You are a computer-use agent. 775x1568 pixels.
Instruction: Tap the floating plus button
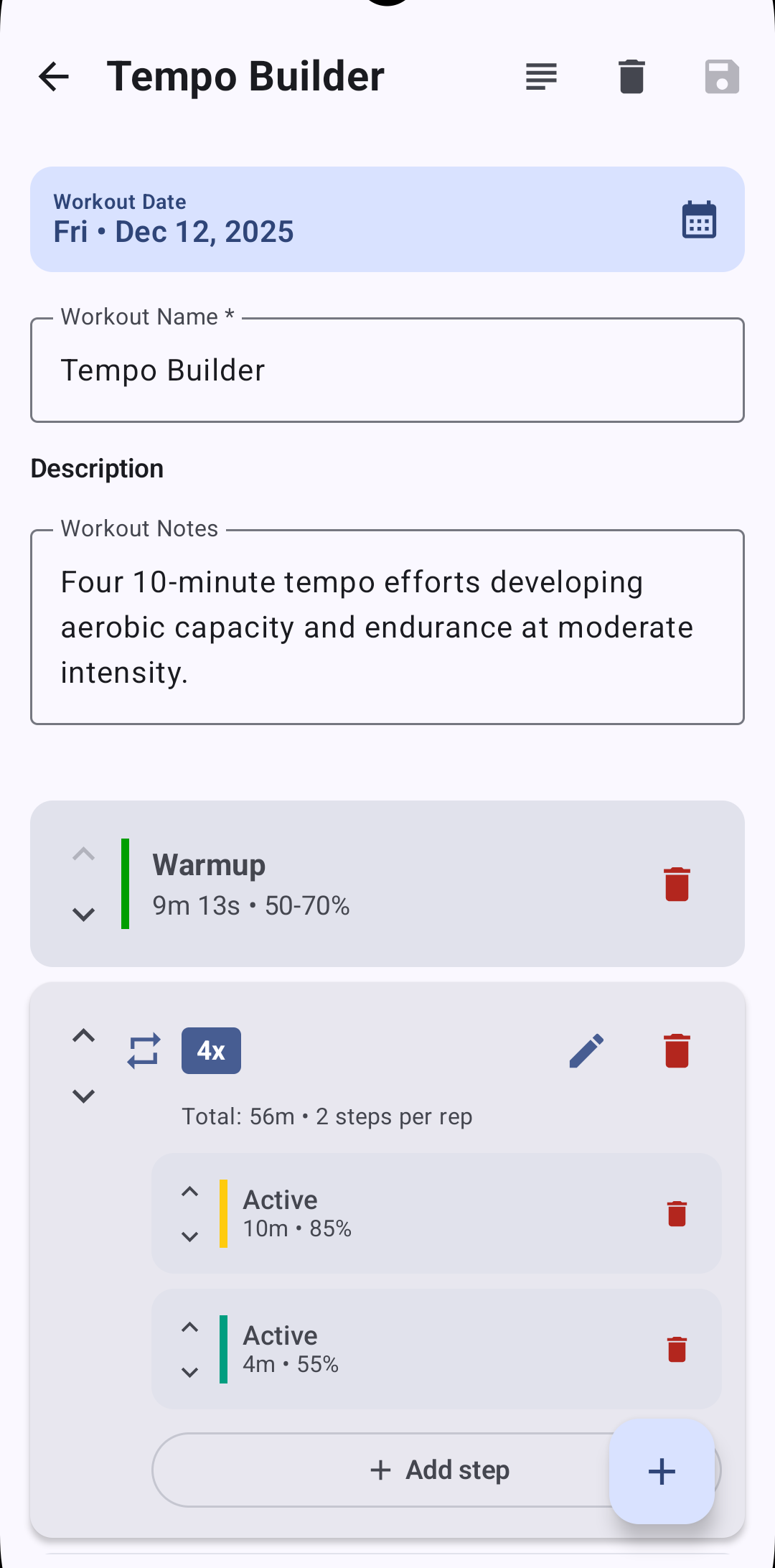[662, 1471]
